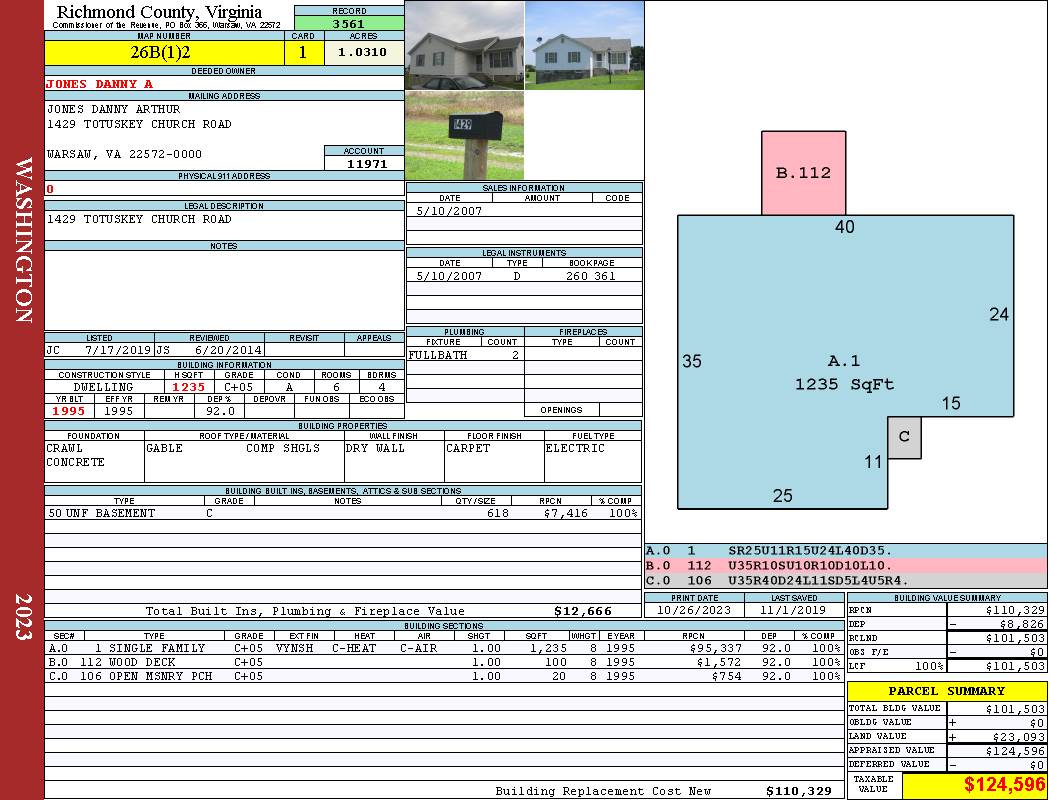Viewport: 1050px width, 800px height.
Task: Click the total built ins value $12,666
Action: [x=583, y=611]
